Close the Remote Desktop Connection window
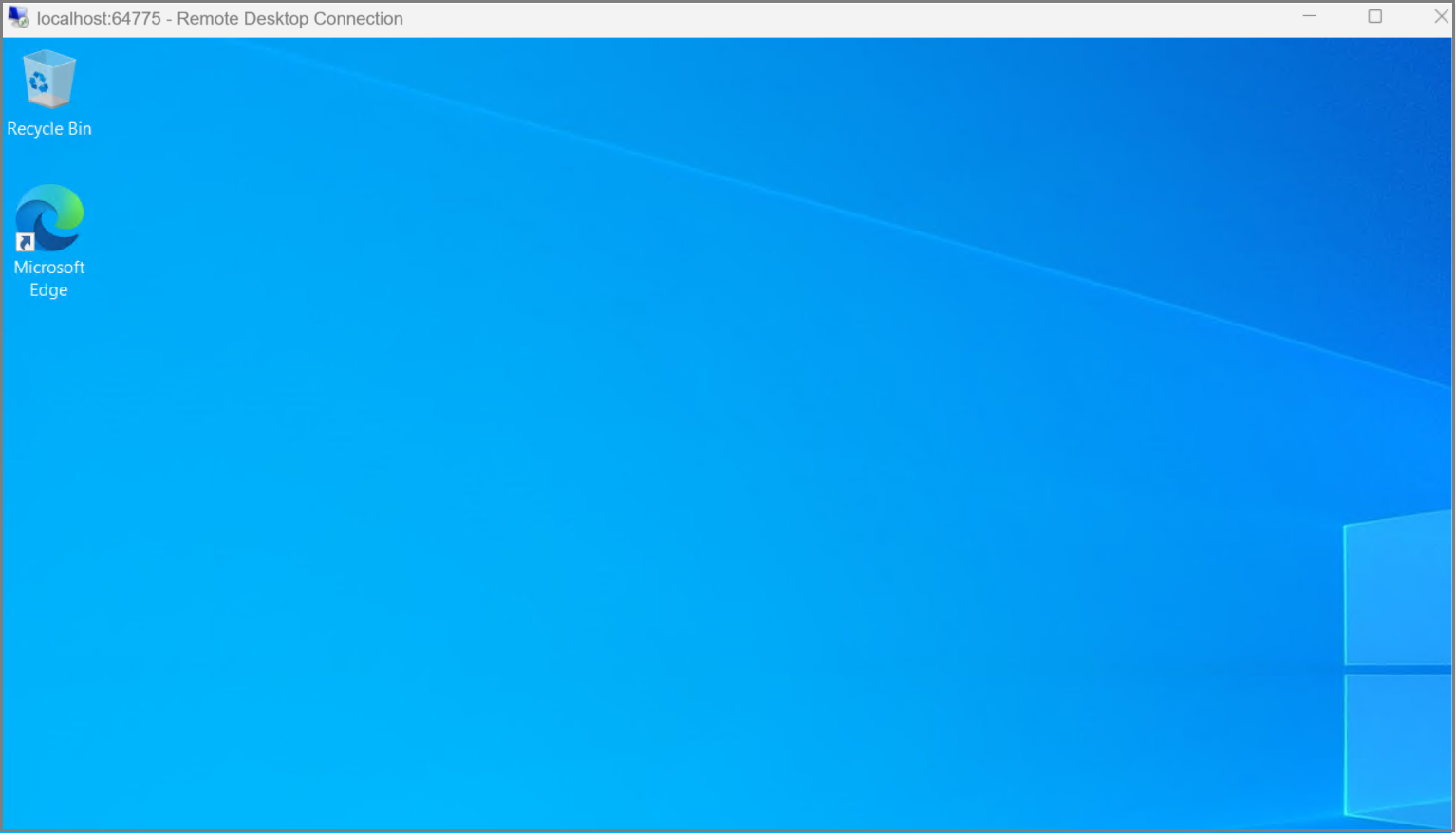 pyautogui.click(x=1440, y=17)
